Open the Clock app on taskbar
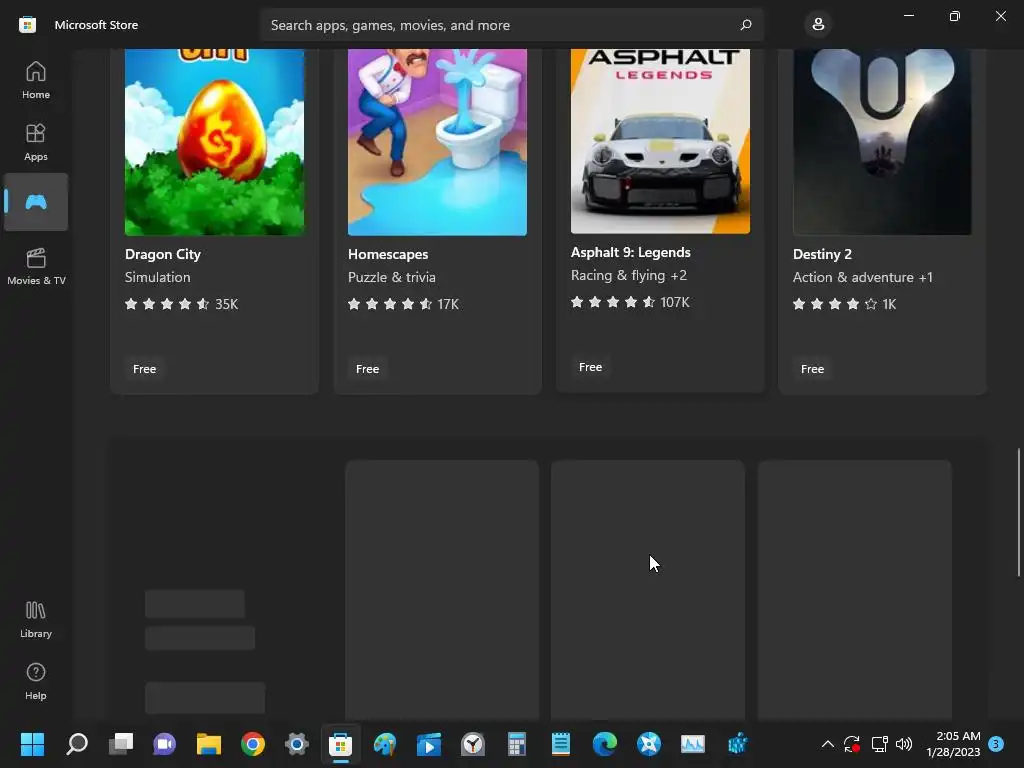The height and width of the screenshot is (768, 1024). coord(473,744)
